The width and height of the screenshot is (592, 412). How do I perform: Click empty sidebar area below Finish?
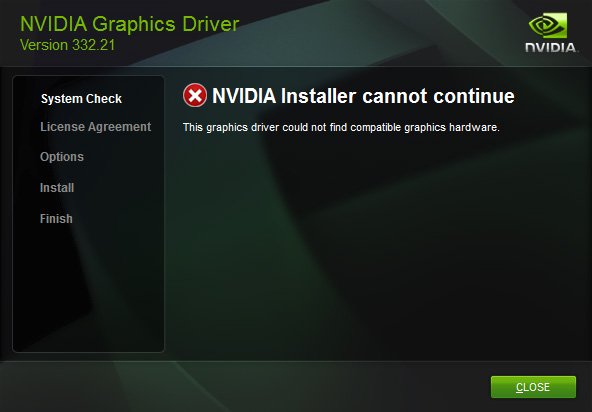88,291
